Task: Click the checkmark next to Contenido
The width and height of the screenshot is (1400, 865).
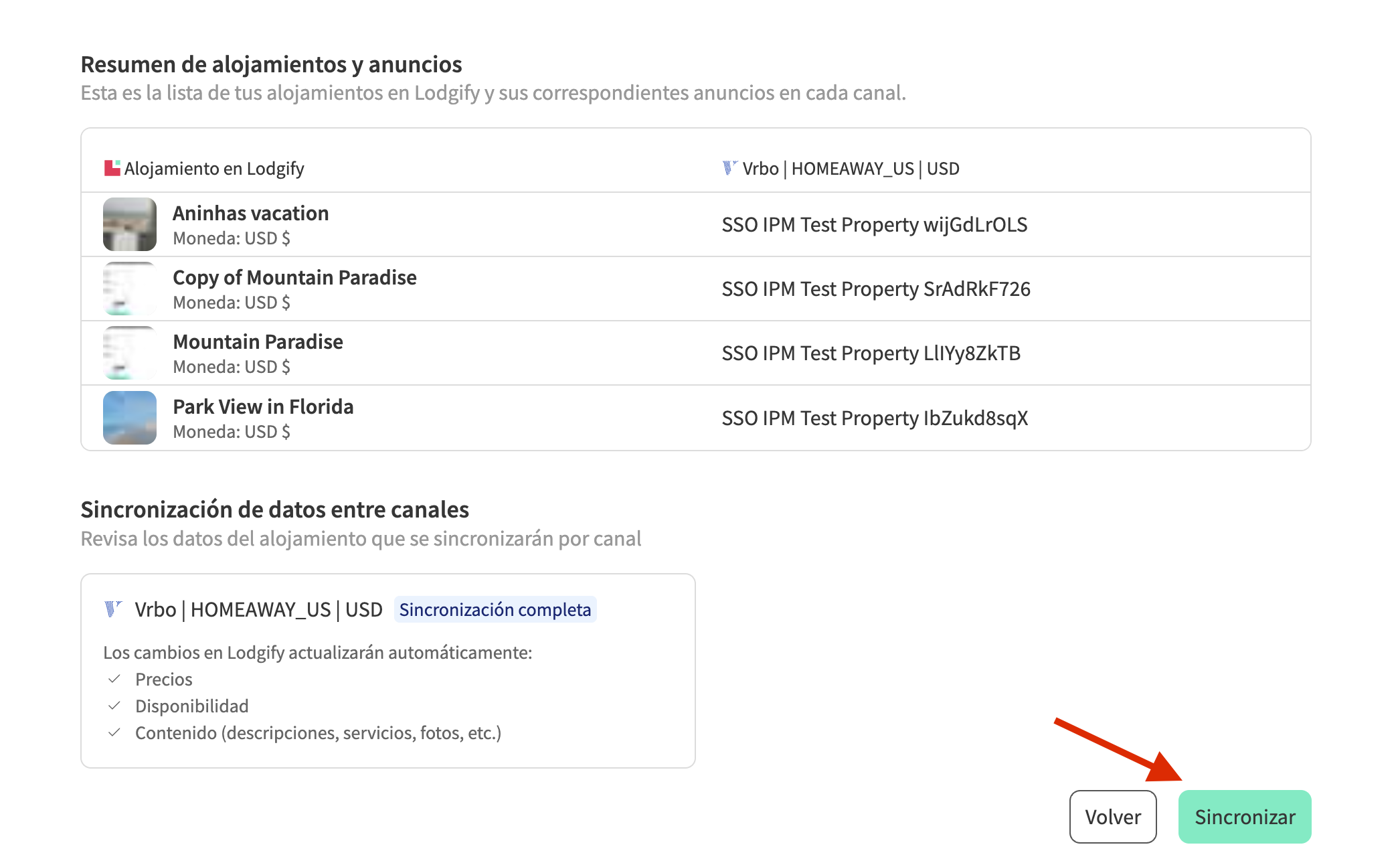Action: (114, 732)
